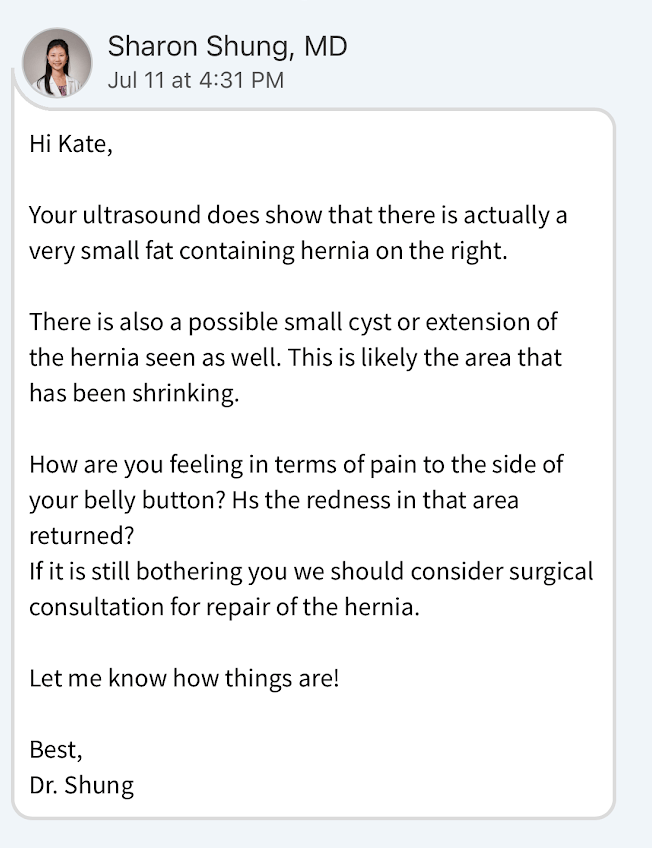Click the word 'returned?' in the message
This screenshot has height=848, width=652.
click(79, 536)
